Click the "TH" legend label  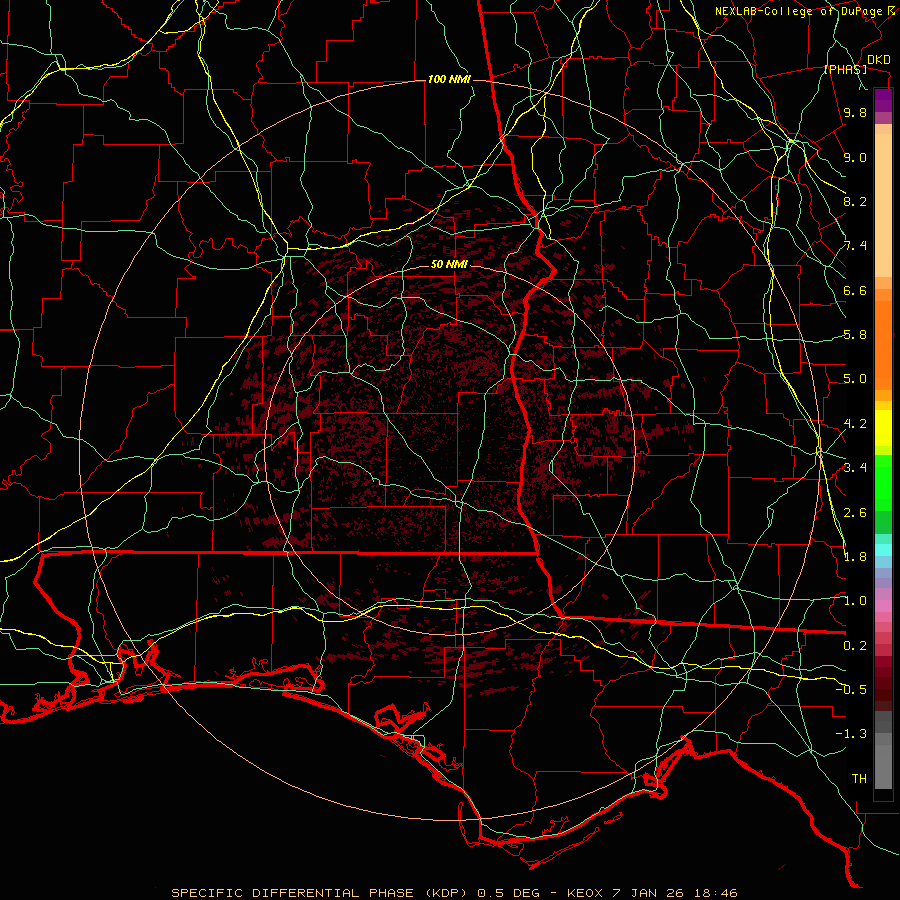(859, 779)
